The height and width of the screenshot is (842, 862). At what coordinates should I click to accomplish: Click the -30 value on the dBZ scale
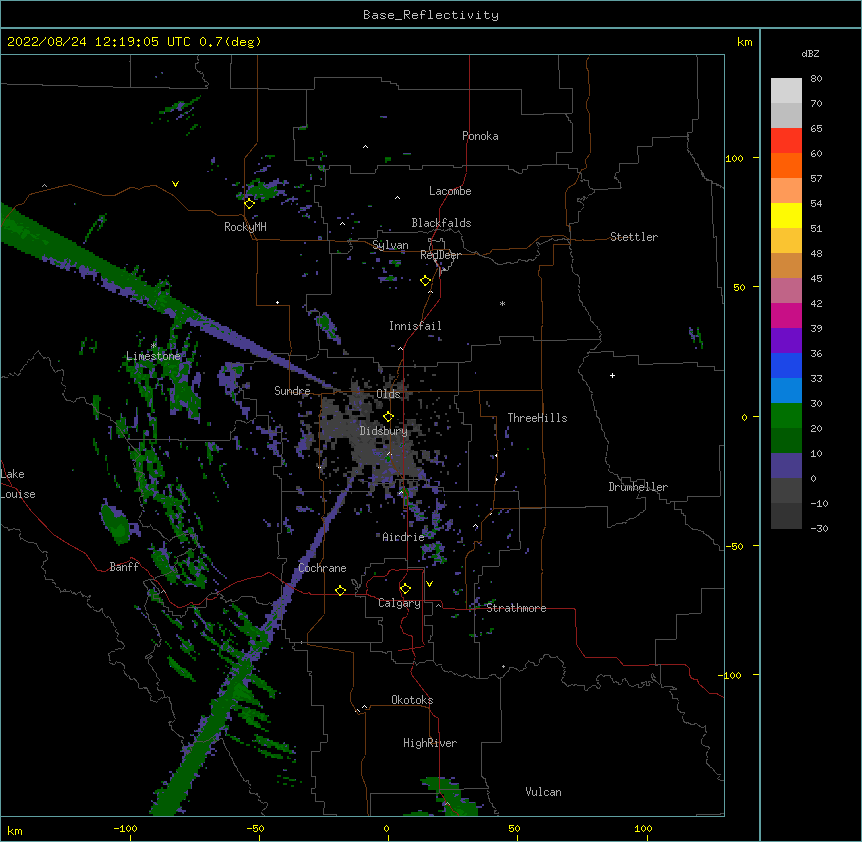(x=819, y=528)
